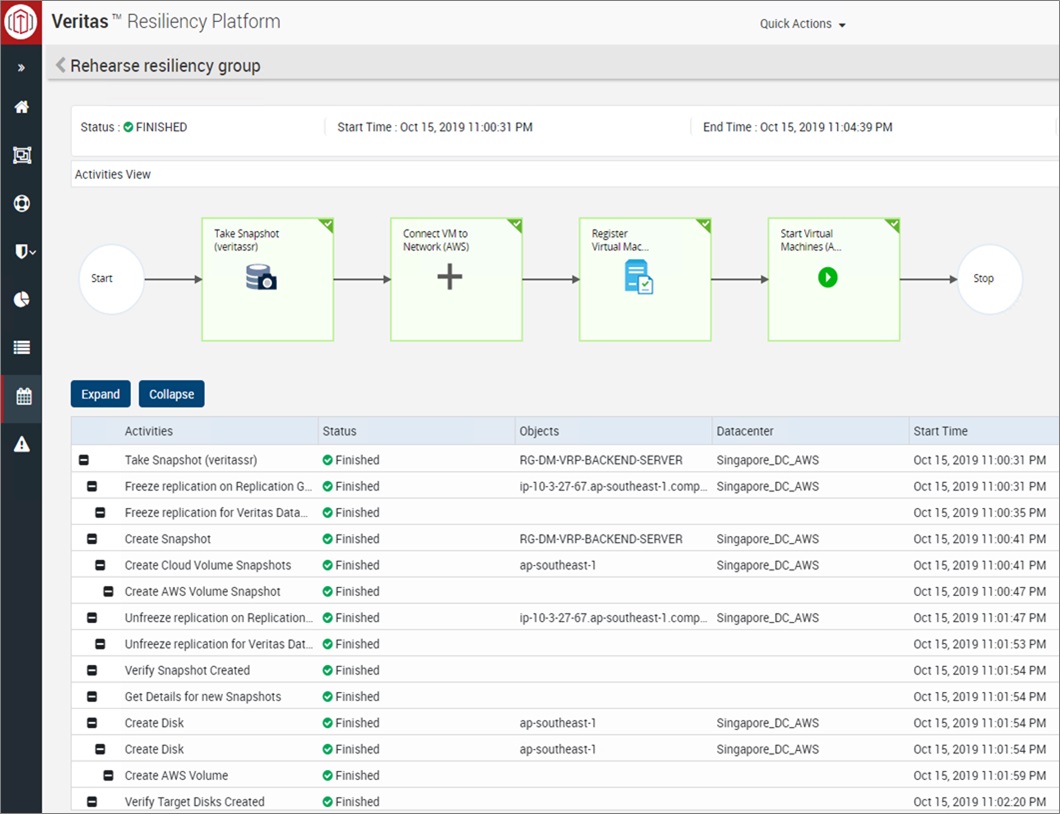Viewport: 1060px width, 814px height.
Task: Collapse the Unfreeze replication on Replication... row
Action: click(92, 618)
